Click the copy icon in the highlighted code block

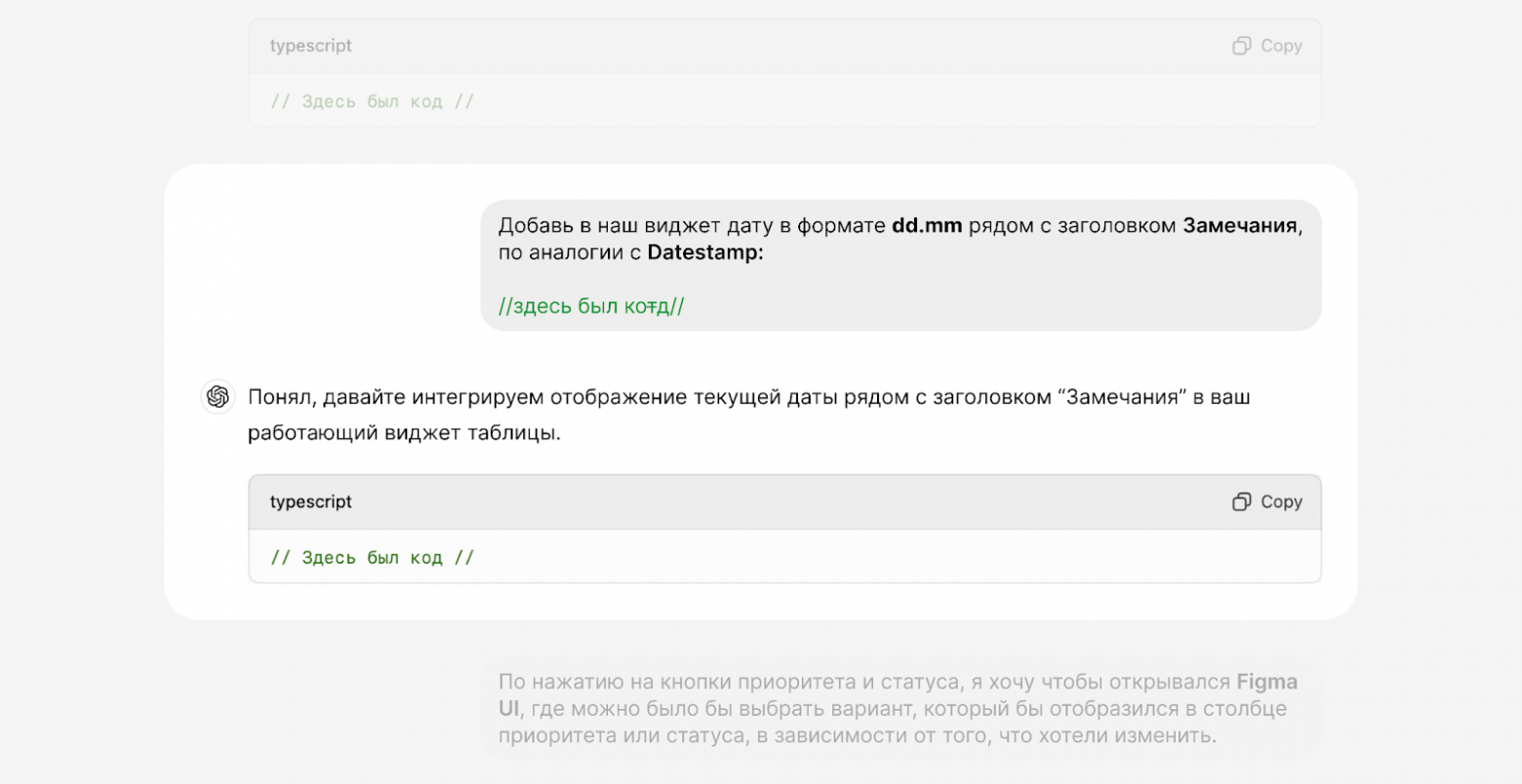[x=1241, y=502]
